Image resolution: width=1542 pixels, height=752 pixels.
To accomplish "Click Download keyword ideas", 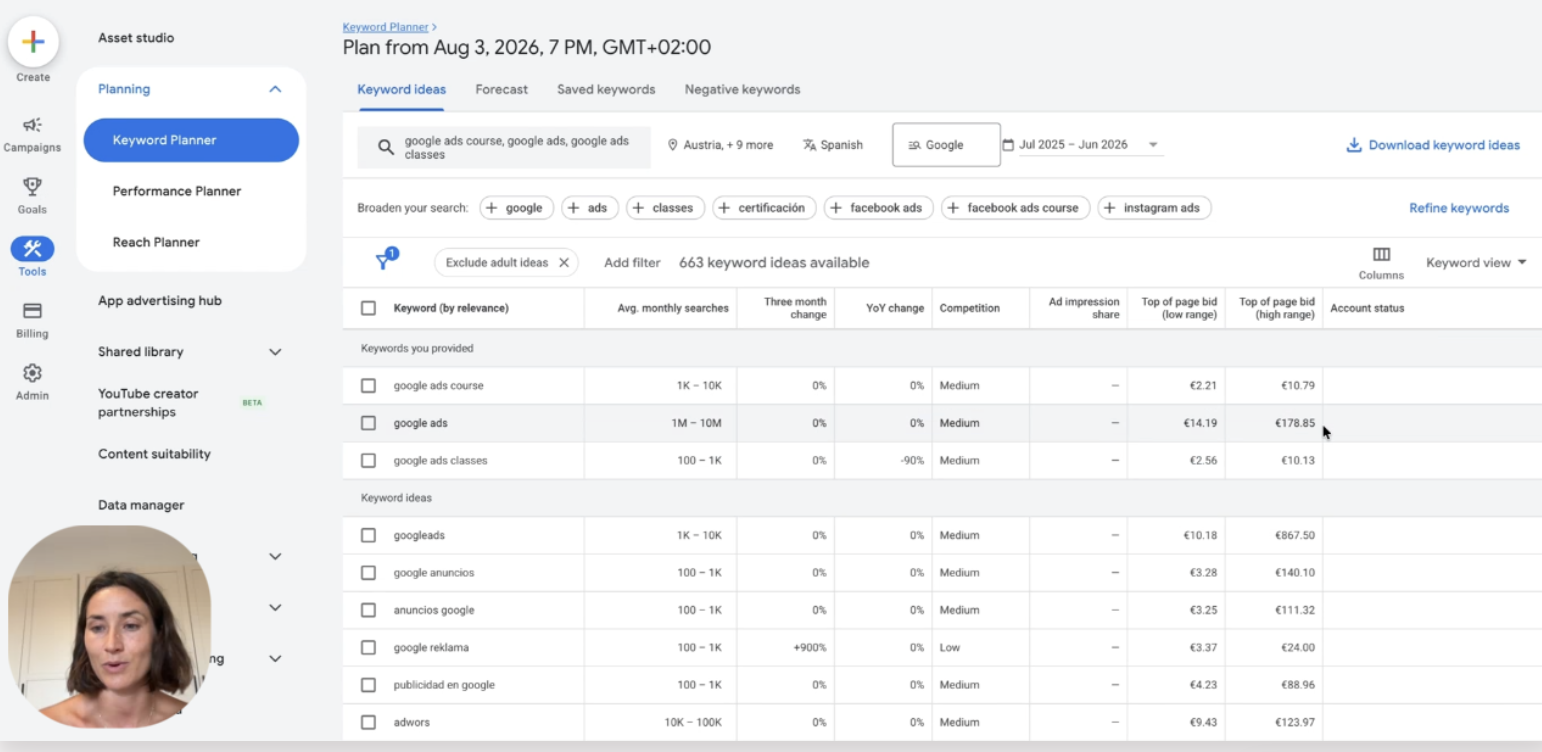I will [1433, 145].
